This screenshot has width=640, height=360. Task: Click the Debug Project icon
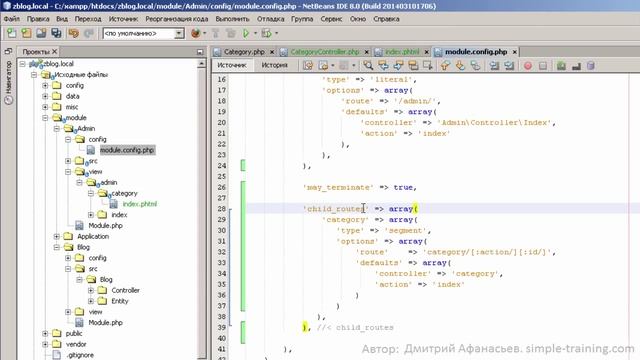point(267,33)
